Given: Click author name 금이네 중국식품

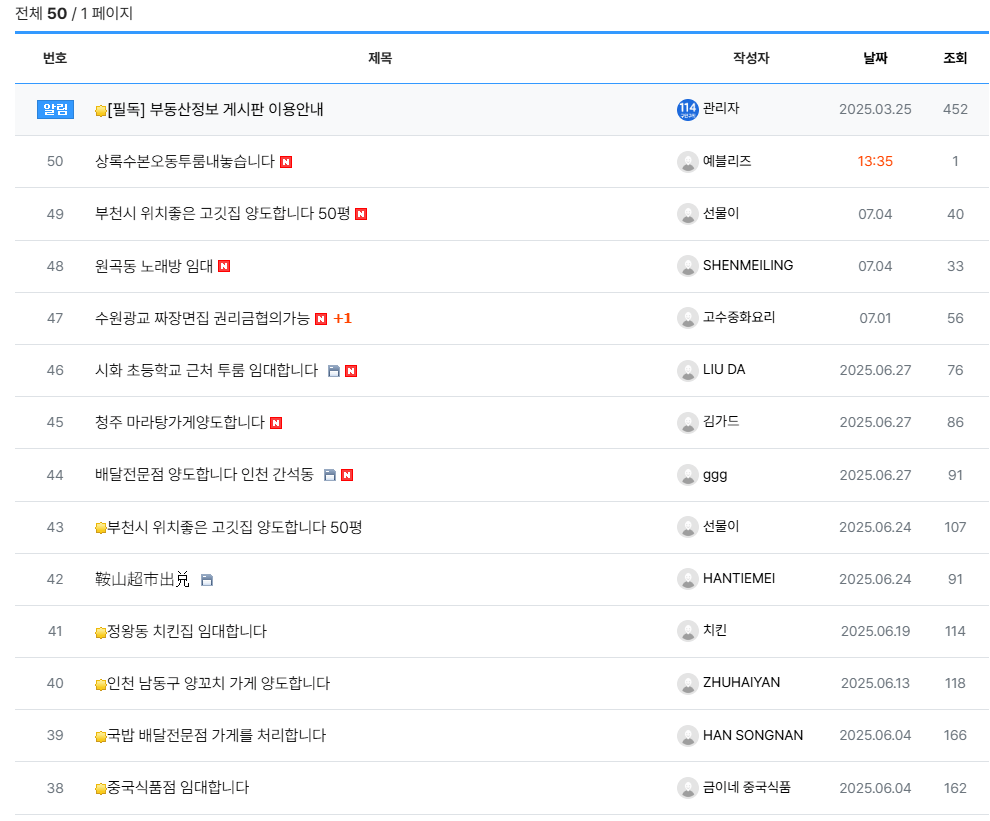Looking at the screenshot, I should [746, 787].
